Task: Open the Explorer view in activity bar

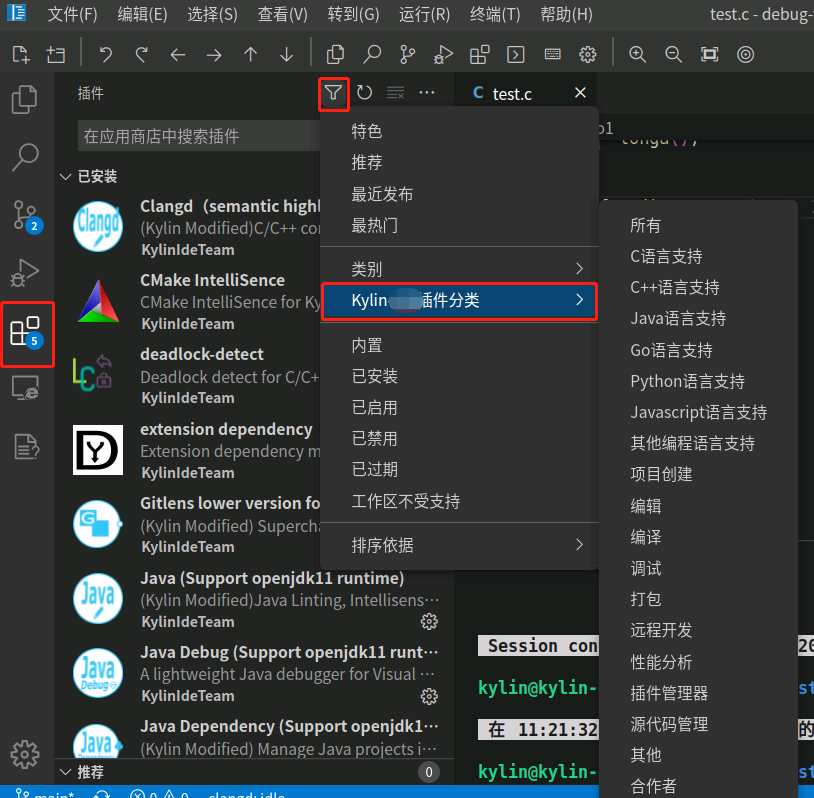Action: pos(25,99)
